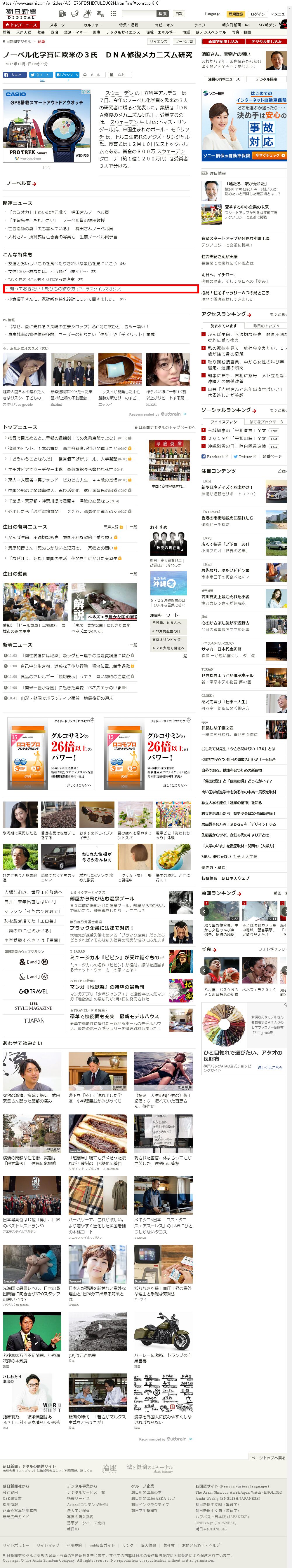Click the ログイン button

[257, 13]
